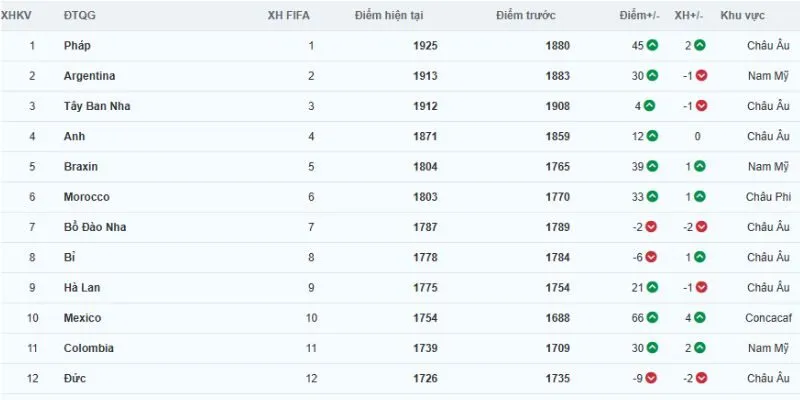Click the Concacaf region label for Mexico
Viewport: 800px width, 400px height.
click(768, 318)
